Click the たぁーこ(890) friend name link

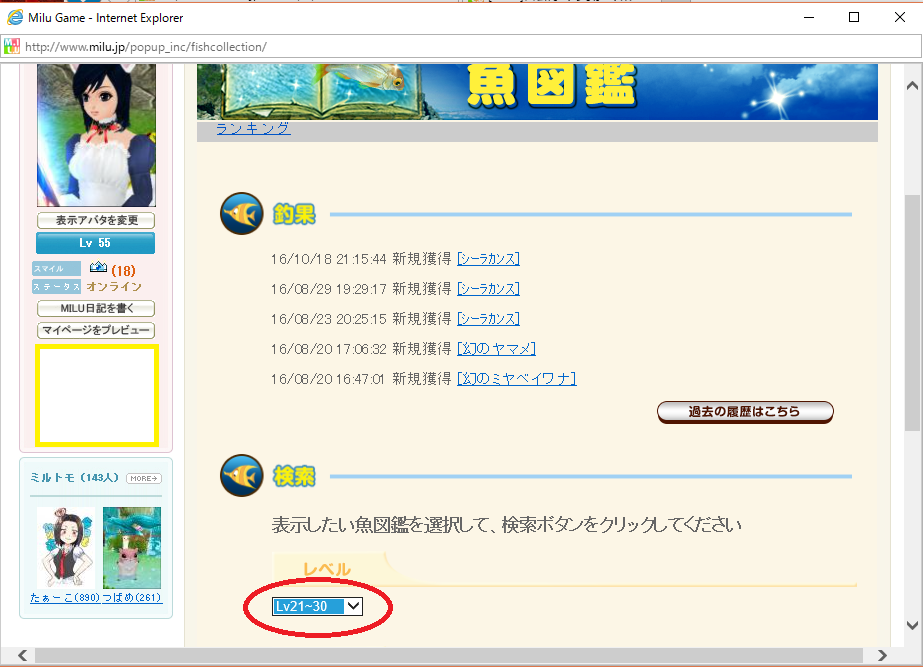(x=66, y=598)
